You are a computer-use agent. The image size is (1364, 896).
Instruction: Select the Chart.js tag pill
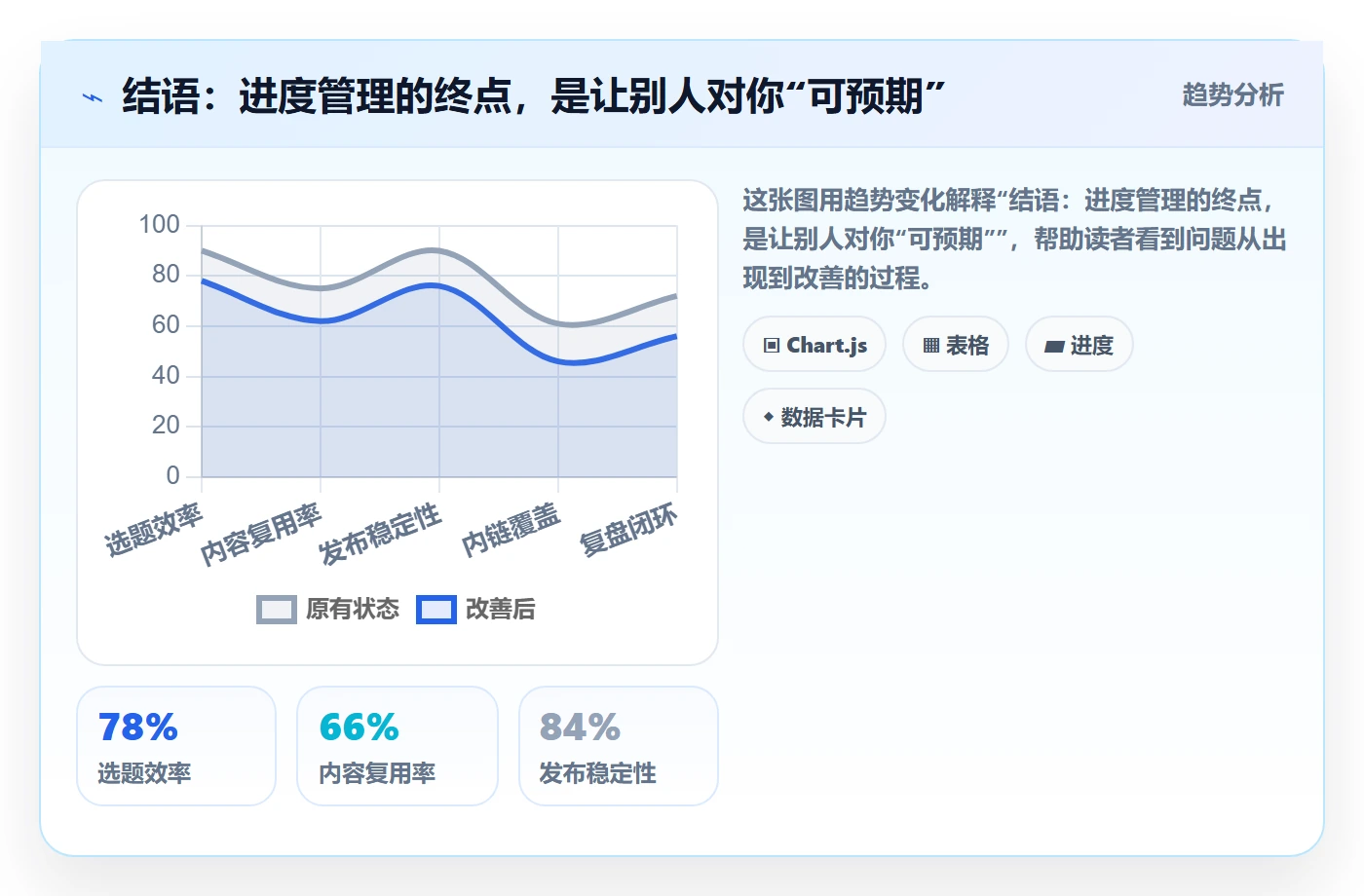815,345
